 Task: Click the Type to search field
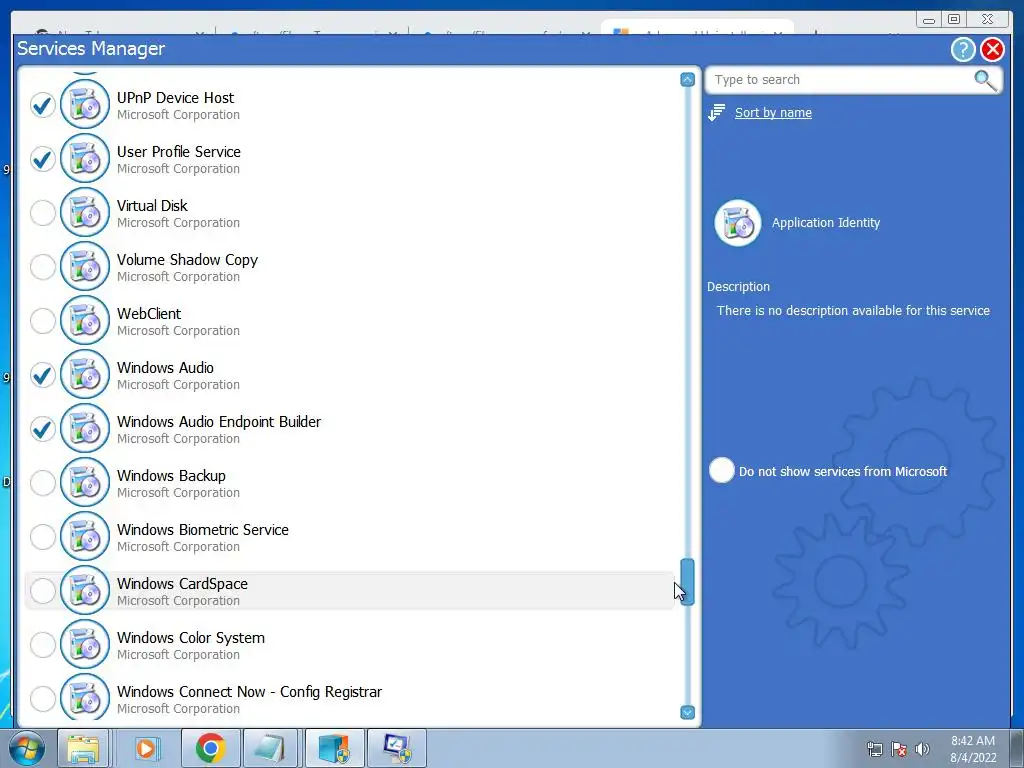(x=840, y=80)
